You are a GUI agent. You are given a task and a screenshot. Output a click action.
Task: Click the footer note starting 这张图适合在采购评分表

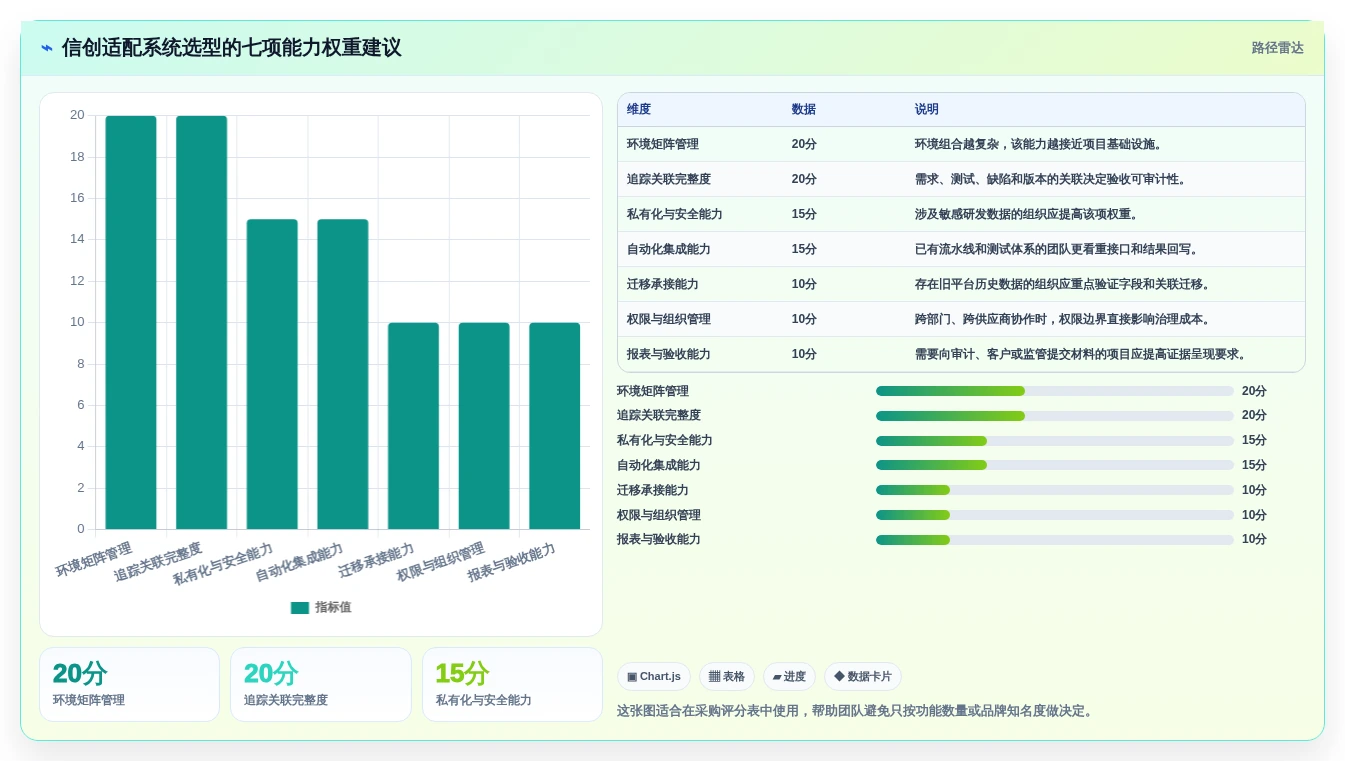pyautogui.click(x=857, y=711)
